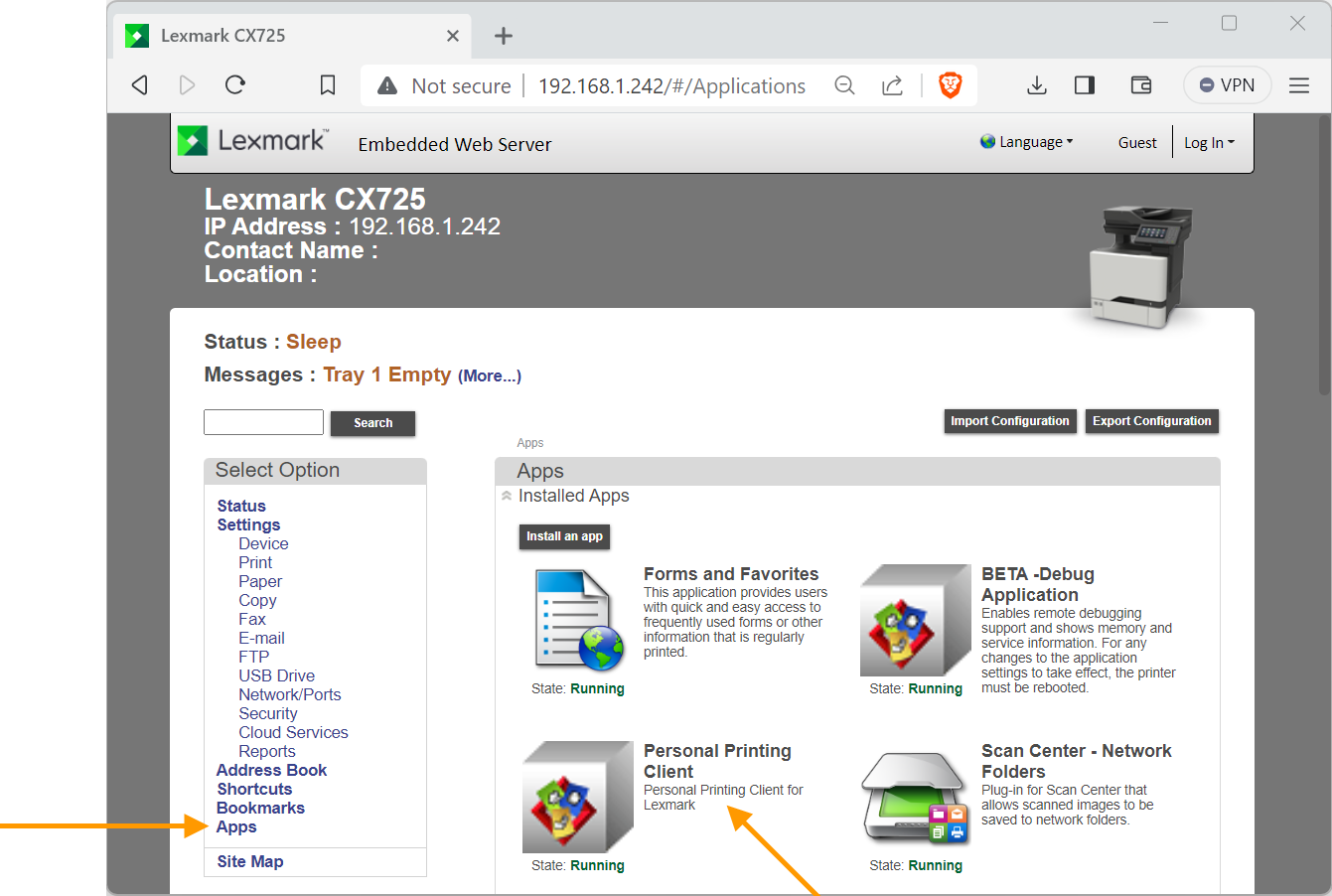Click the Apps breadcrumb link
This screenshot has height=896, width=1332.
coord(530,443)
